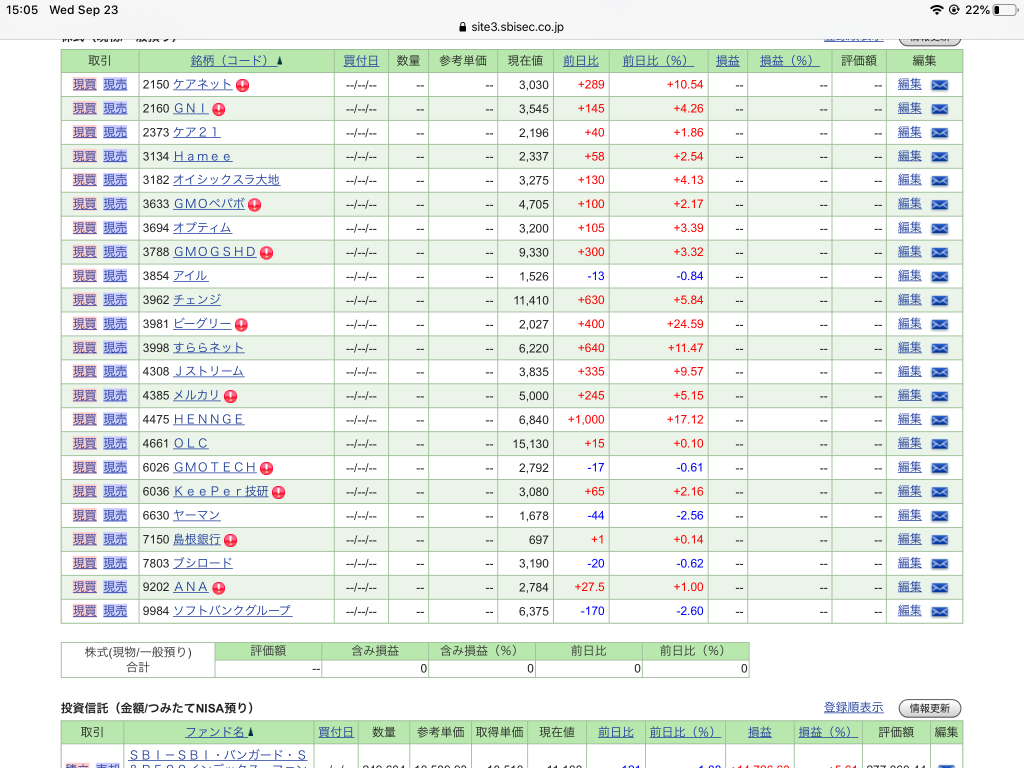This screenshot has height=768, width=1024.
Task: Open the SBI・バンガード fund link
Action: [x=218, y=759]
